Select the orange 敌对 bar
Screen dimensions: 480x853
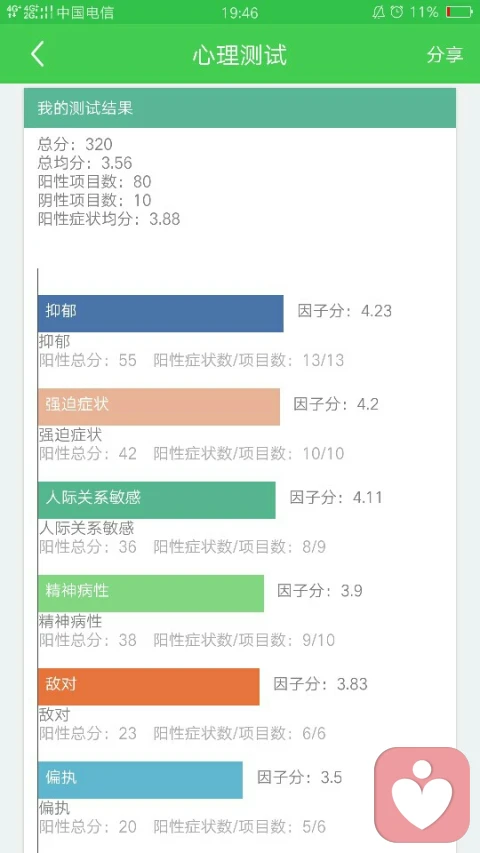[x=149, y=687]
